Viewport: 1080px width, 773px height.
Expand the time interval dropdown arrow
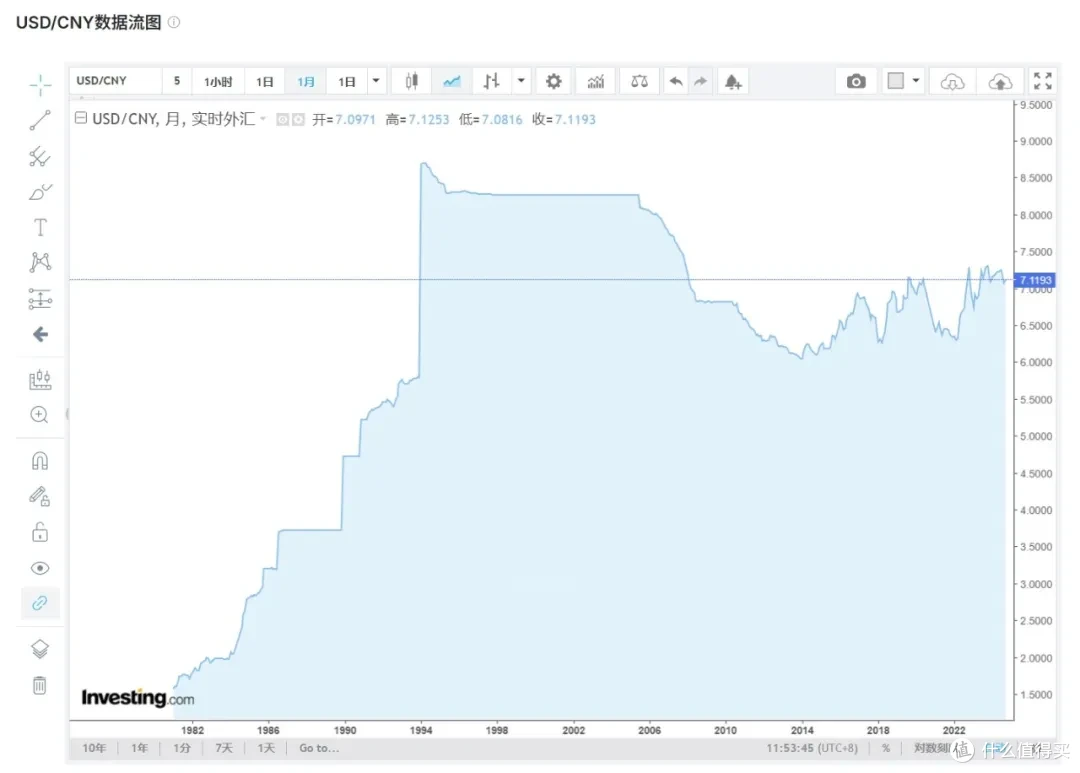(x=376, y=81)
